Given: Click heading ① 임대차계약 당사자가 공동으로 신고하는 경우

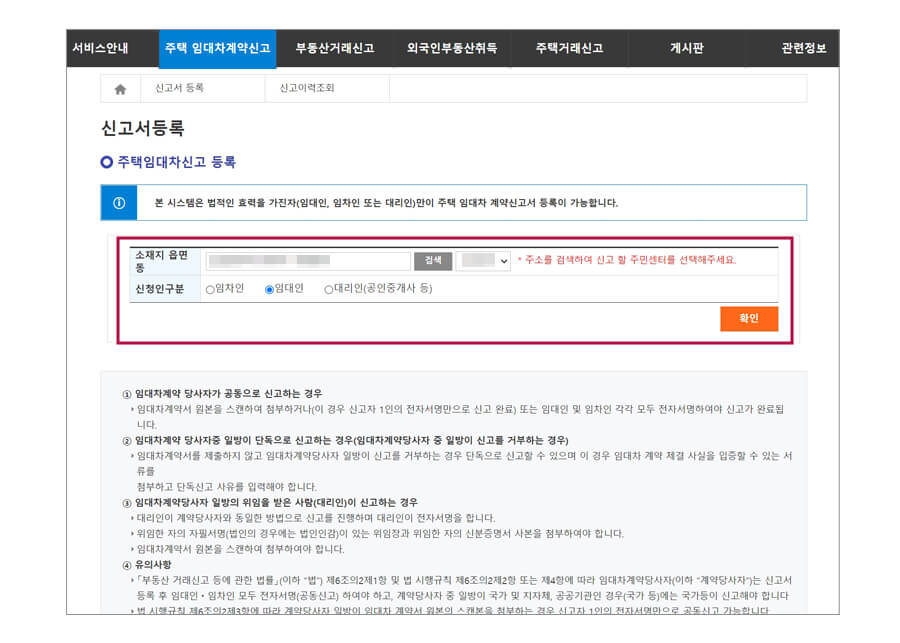Looking at the screenshot, I should click(x=222, y=394).
